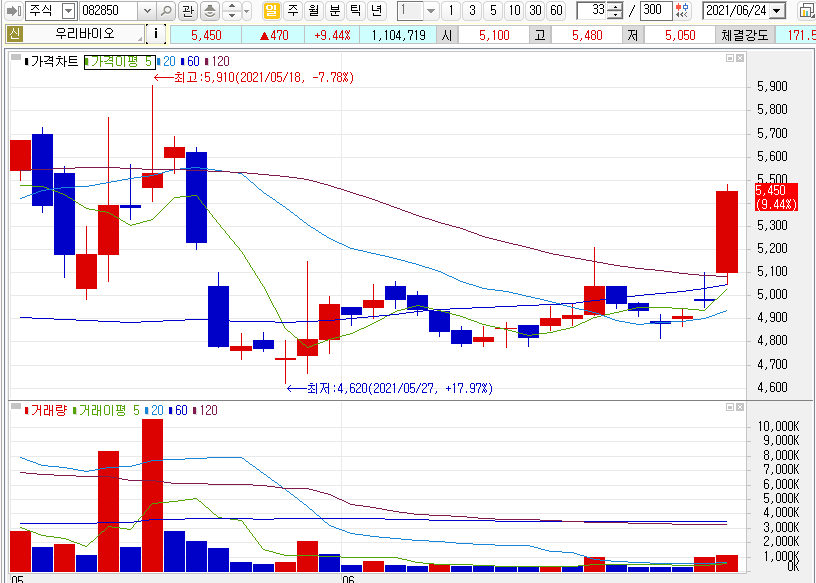Select the 가격이평 5 moving average legend
The width and height of the screenshot is (816, 583).
120,61
